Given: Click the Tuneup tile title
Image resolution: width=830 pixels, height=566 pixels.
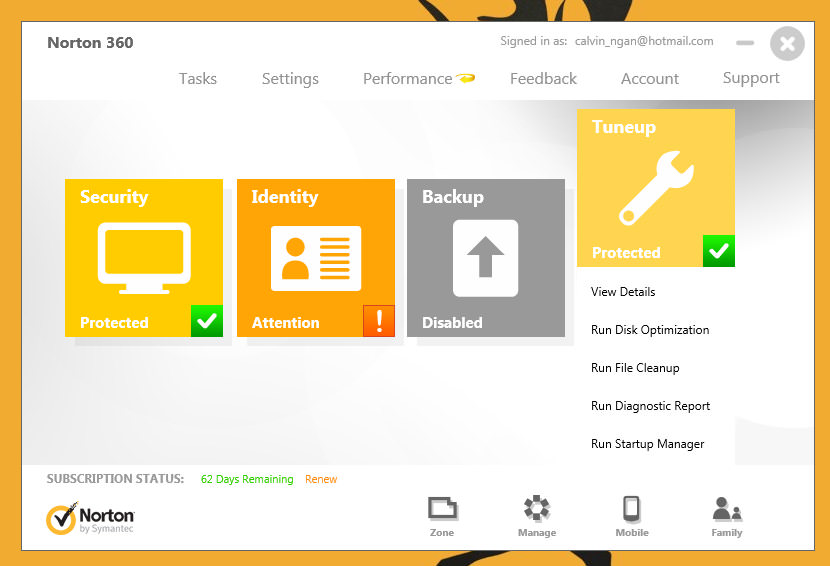Looking at the screenshot, I should (624, 127).
